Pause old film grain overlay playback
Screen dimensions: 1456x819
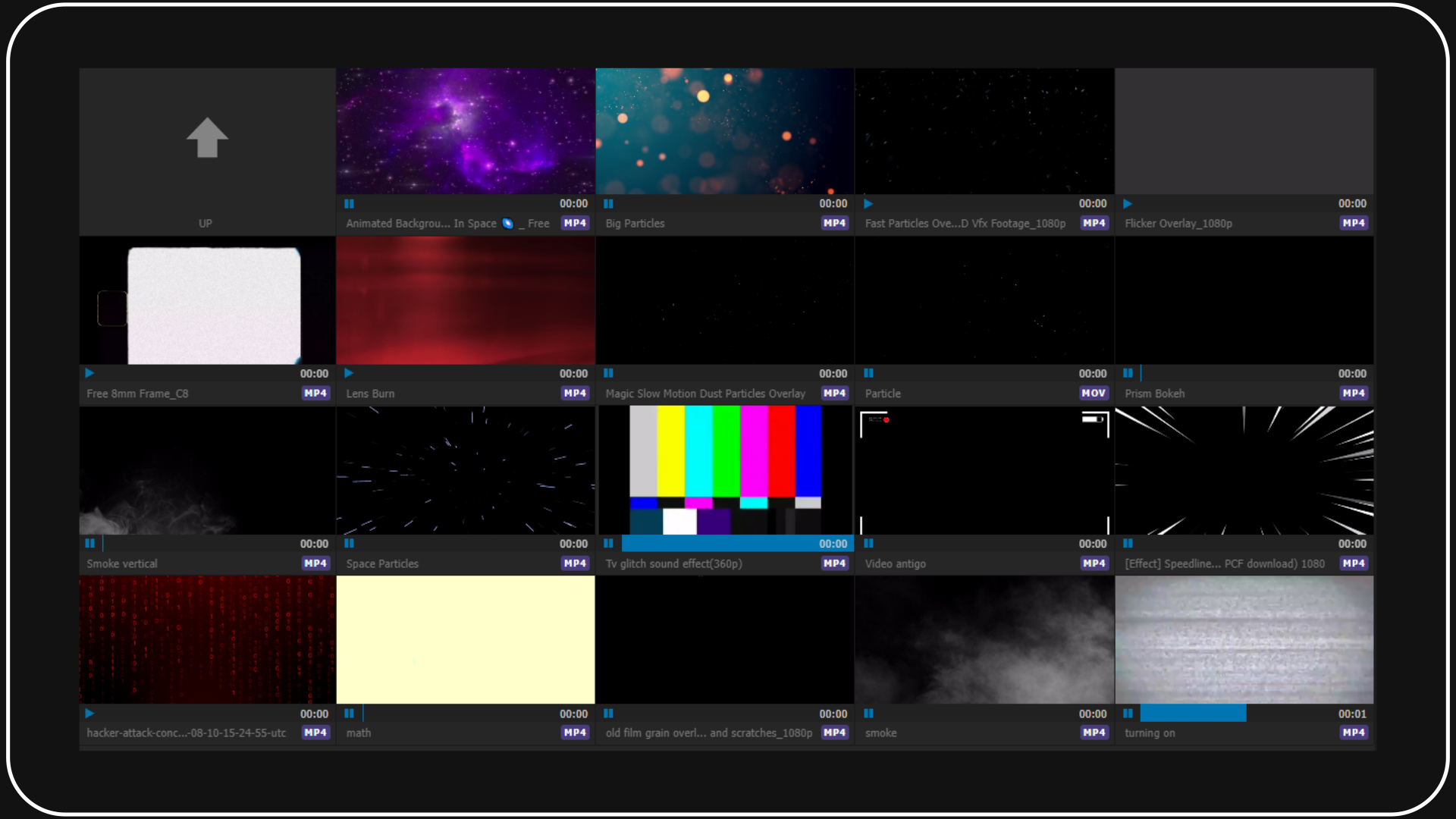608,713
